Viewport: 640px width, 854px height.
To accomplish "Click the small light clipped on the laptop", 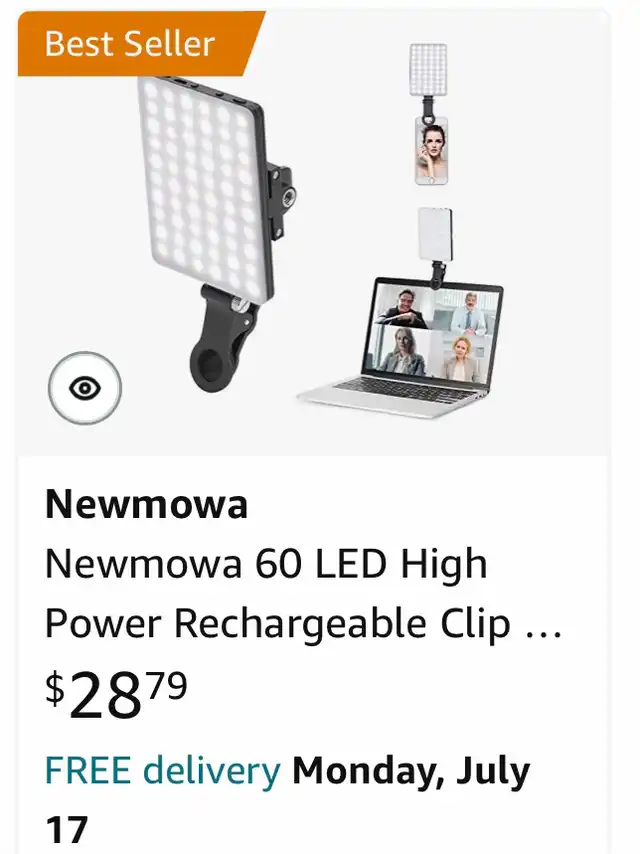I will [435, 234].
